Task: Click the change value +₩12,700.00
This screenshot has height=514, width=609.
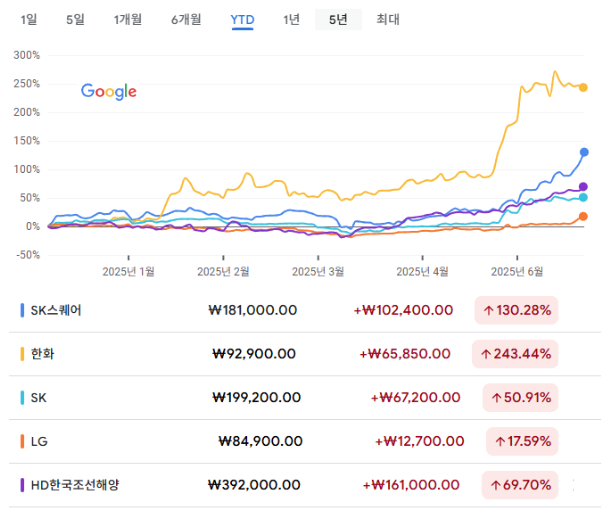Action: click(419, 441)
